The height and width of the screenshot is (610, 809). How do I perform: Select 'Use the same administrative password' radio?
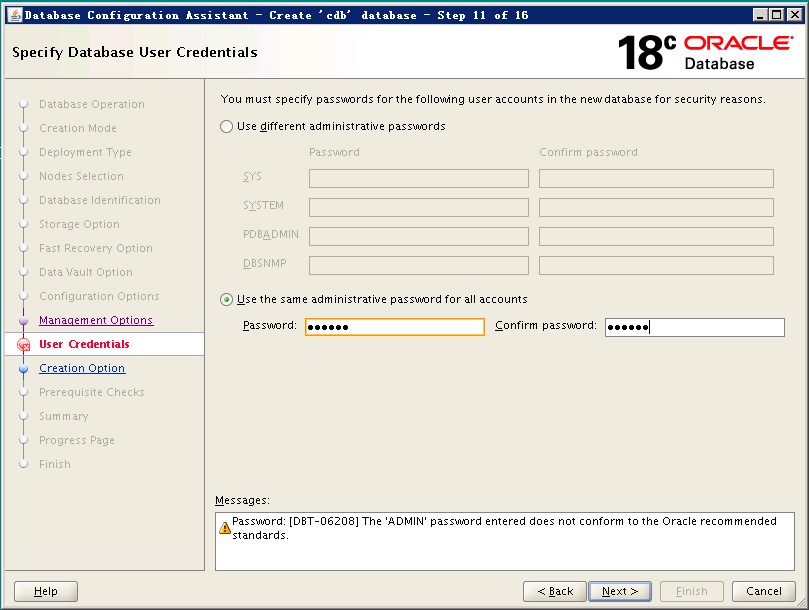[x=226, y=299]
